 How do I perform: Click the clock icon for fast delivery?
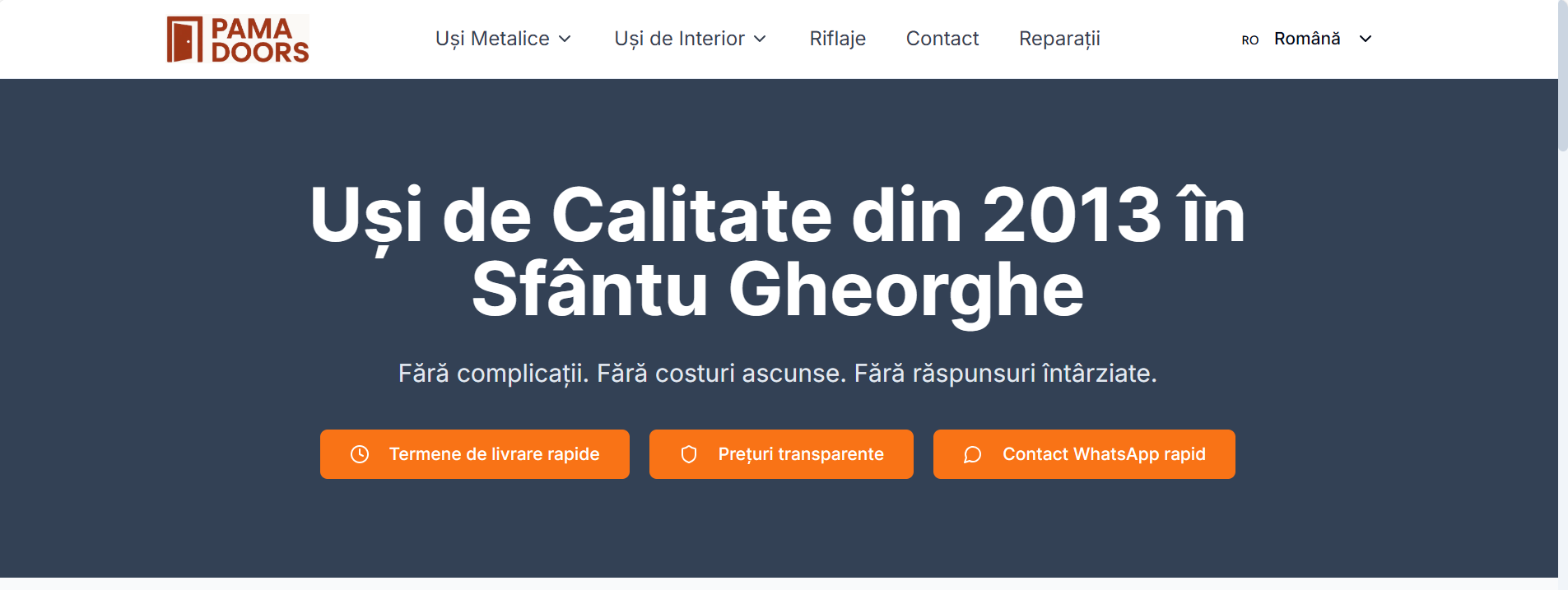pyautogui.click(x=360, y=454)
